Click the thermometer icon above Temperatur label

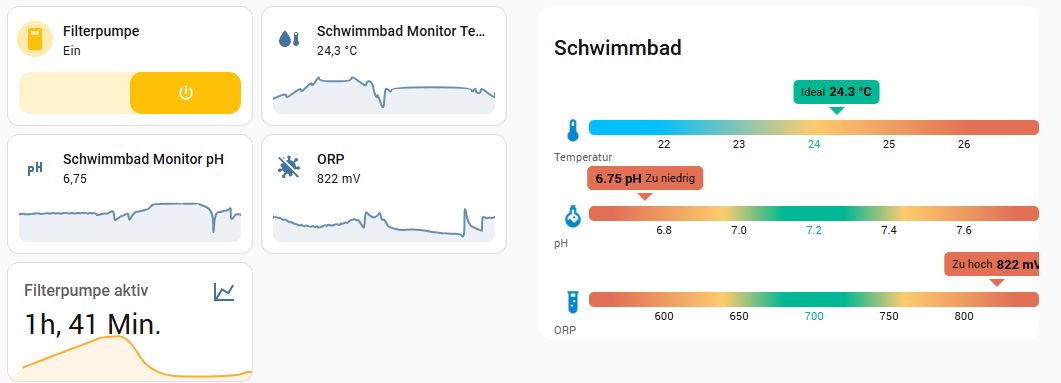(573, 130)
